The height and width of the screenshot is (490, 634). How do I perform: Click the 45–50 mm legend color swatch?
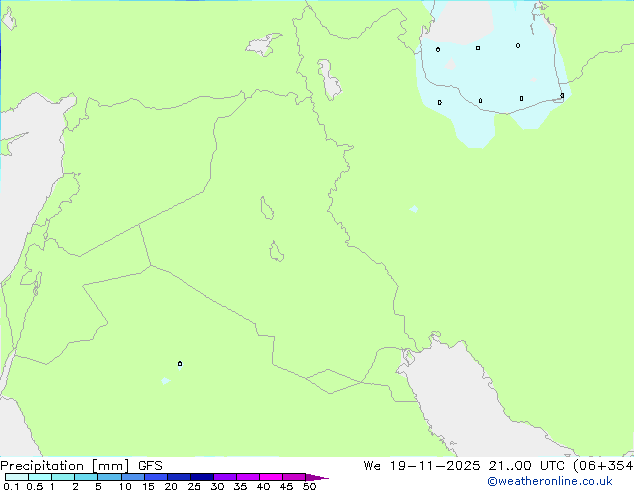(294, 477)
